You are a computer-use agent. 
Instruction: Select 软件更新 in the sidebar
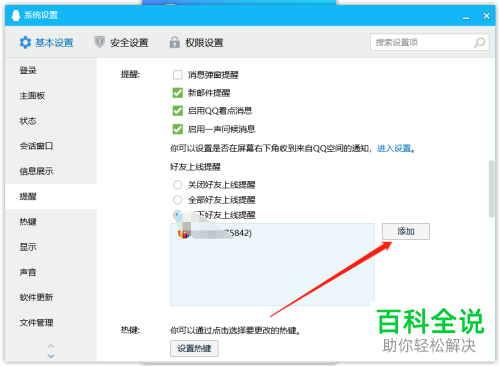click(x=51, y=297)
